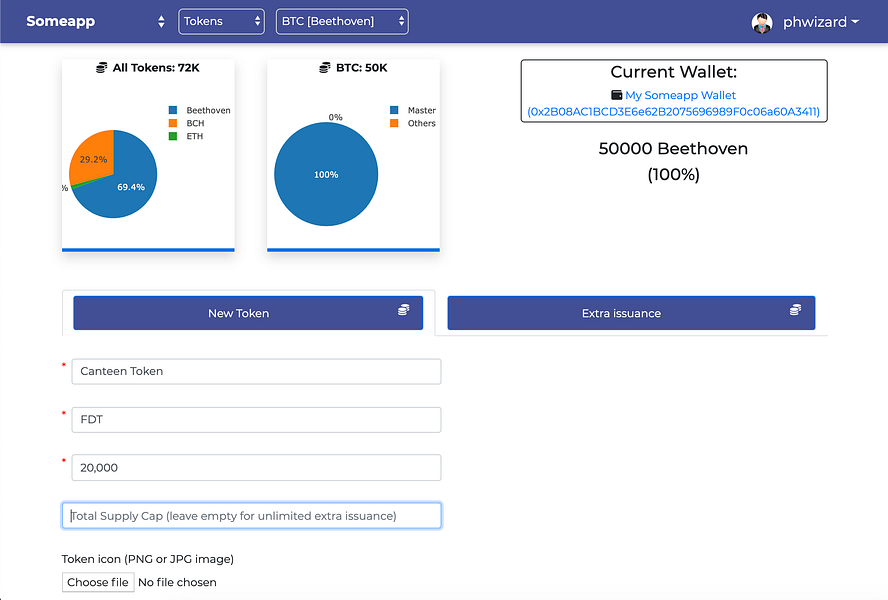Toggle Beethoven blue legend swatch

pos(173,110)
